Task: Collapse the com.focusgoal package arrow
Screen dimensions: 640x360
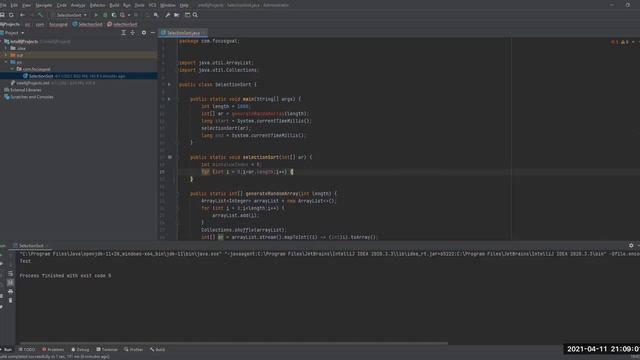Action: [x=12, y=69]
